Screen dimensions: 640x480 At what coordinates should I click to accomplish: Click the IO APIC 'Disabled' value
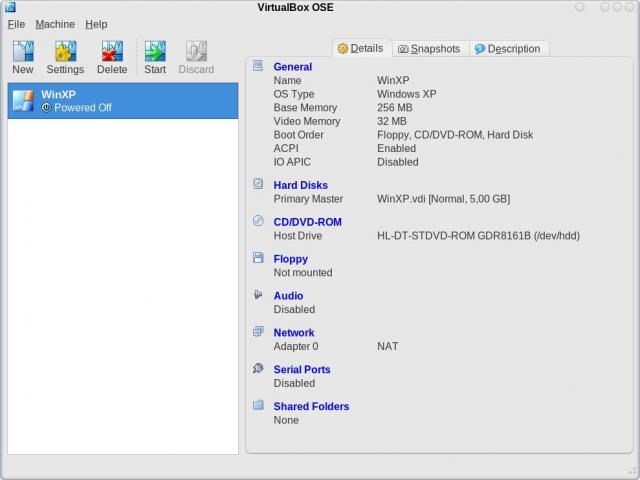398,162
